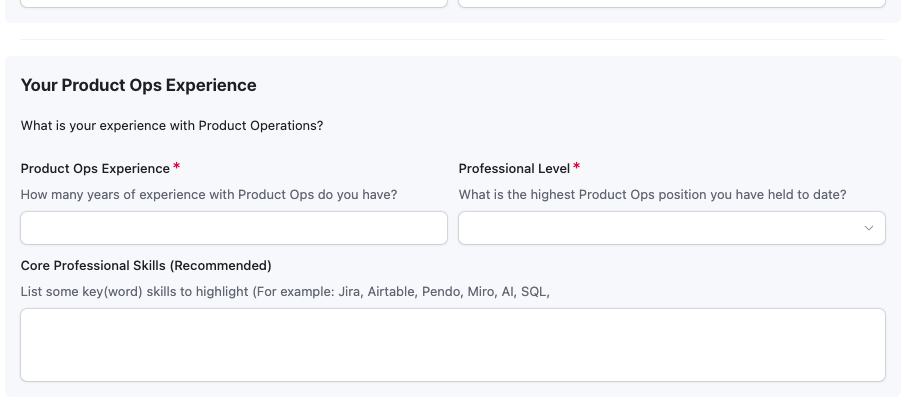Click the red asterisk beside Professional Level
Viewport: 905px width, 404px height.
click(x=577, y=167)
